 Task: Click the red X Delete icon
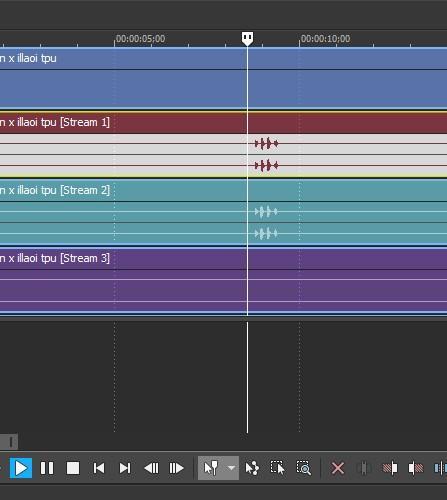338,468
